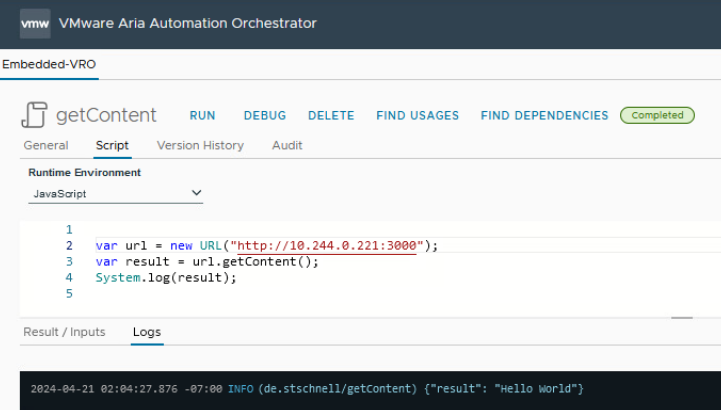Screen dimensions: 721x410
Task: Click line number 5 in the editor gutter
Action: tap(69, 293)
